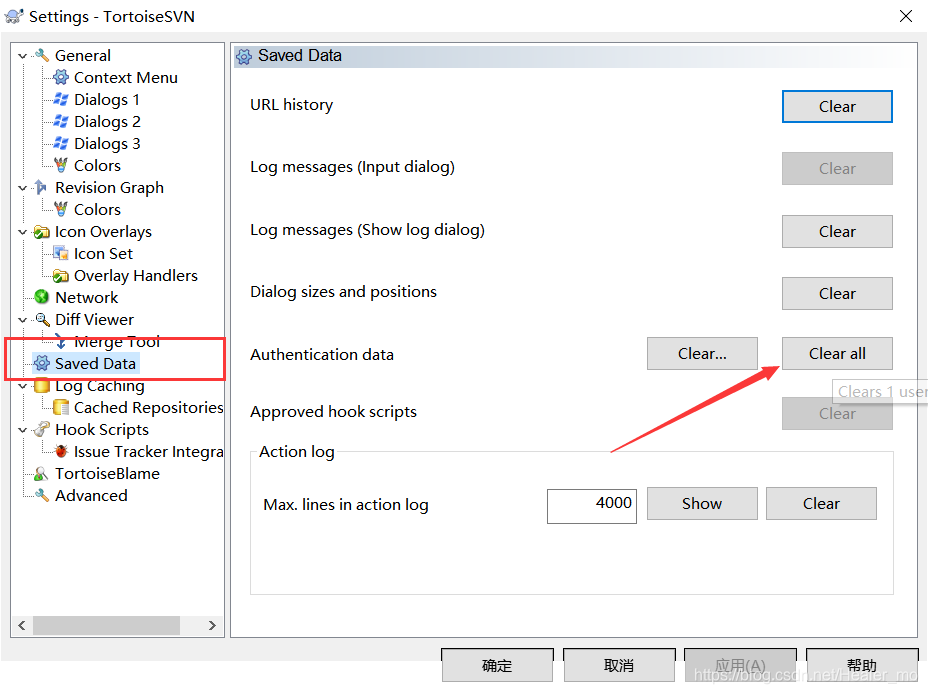
Task: Show the action log
Action: [x=702, y=503]
